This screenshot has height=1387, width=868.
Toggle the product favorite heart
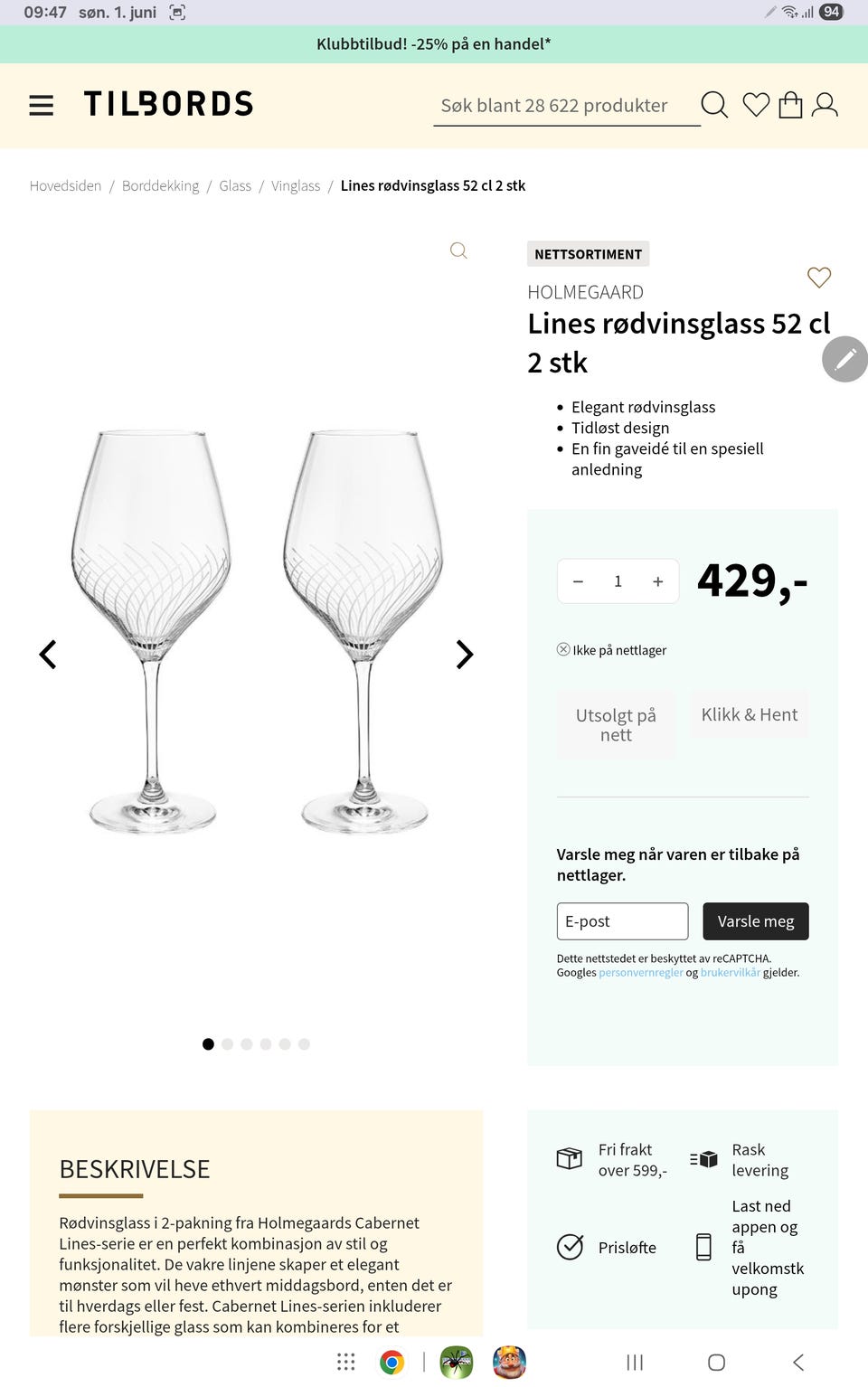(819, 278)
